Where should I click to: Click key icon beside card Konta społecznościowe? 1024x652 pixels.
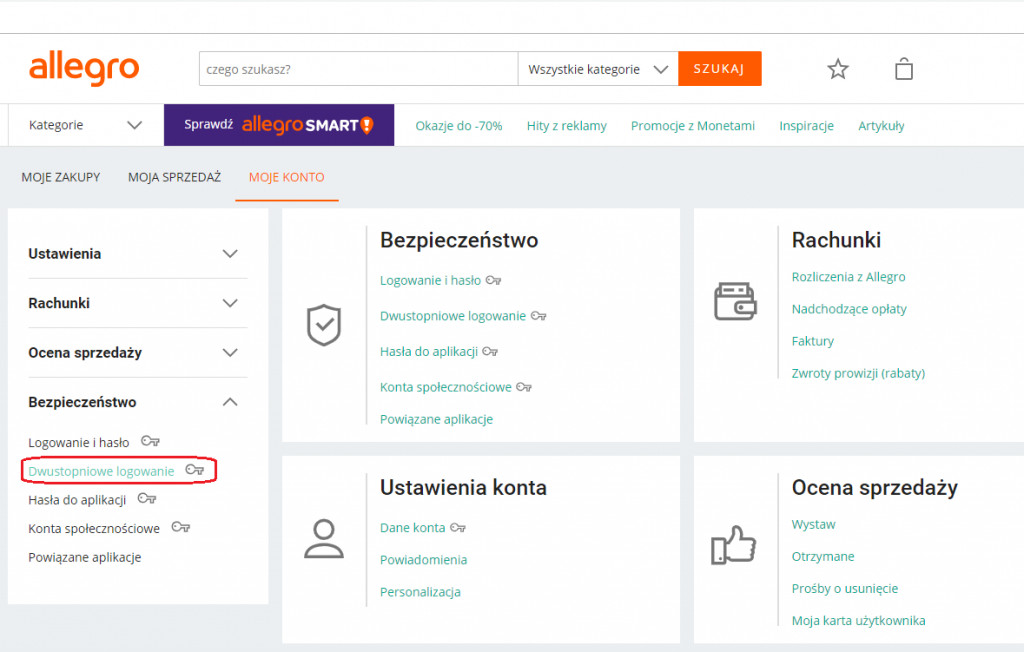(524, 387)
